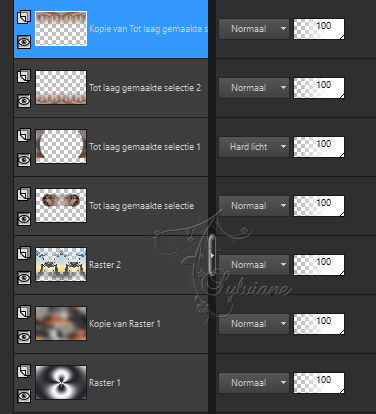Image resolution: width=376 pixels, height=414 pixels.
Task: Click layer type icon of Raster 2
Action: pos(24,253)
